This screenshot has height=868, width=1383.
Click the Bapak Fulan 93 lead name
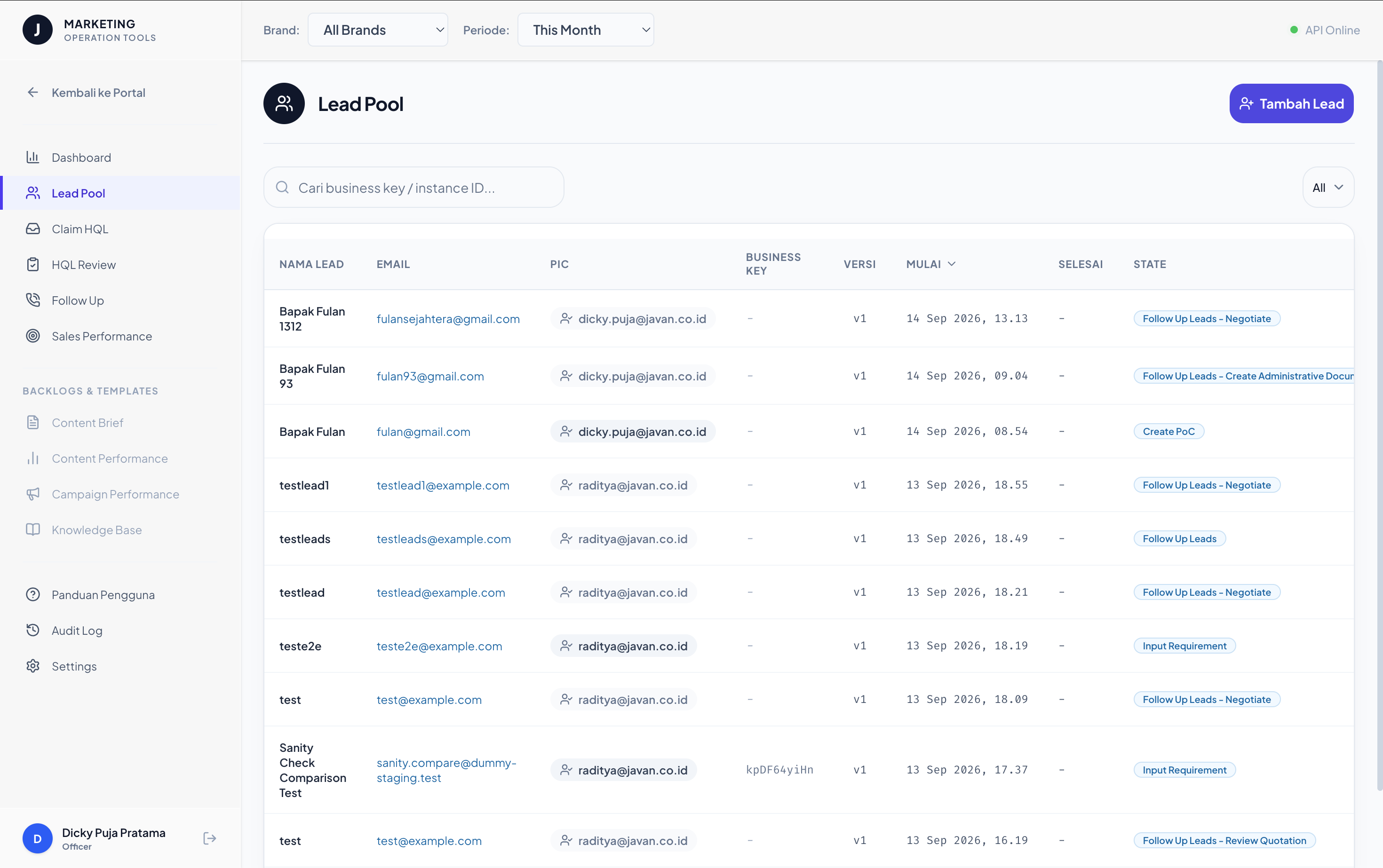click(312, 376)
